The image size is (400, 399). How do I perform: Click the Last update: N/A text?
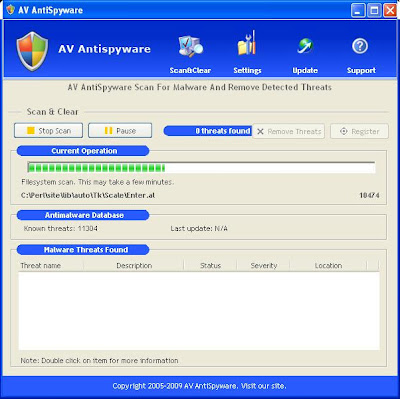(x=199, y=229)
